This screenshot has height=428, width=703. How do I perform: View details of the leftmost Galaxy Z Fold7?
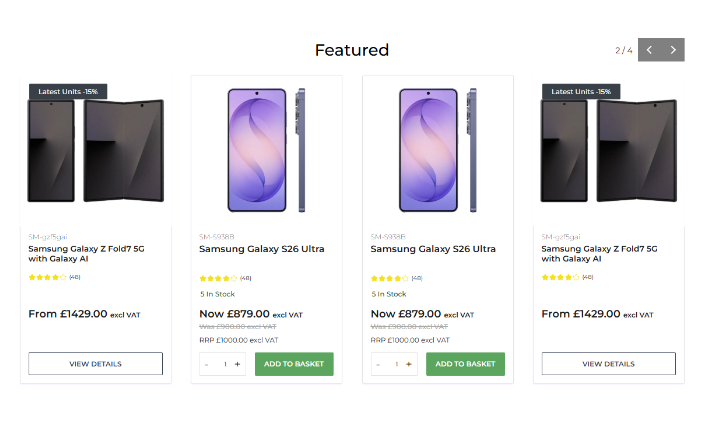(95, 364)
